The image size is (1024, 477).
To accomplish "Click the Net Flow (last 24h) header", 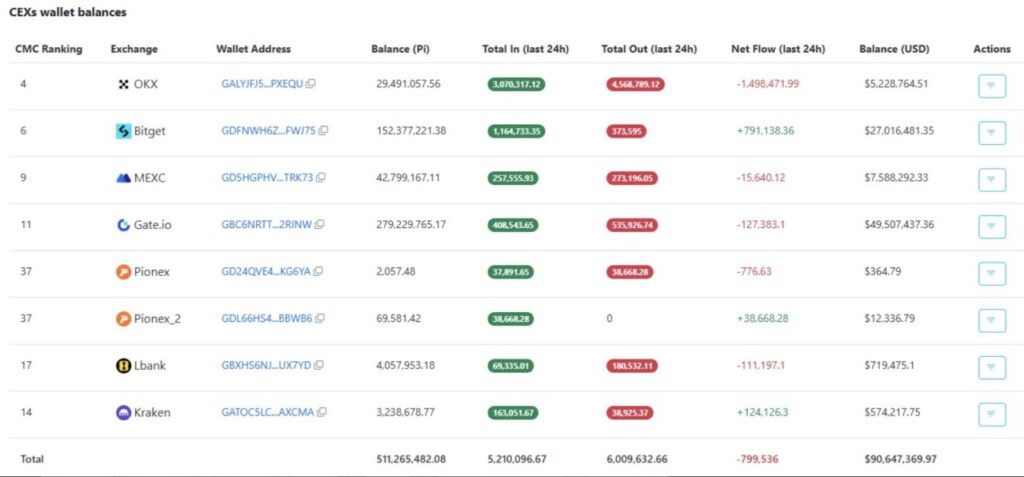I will [x=777, y=49].
